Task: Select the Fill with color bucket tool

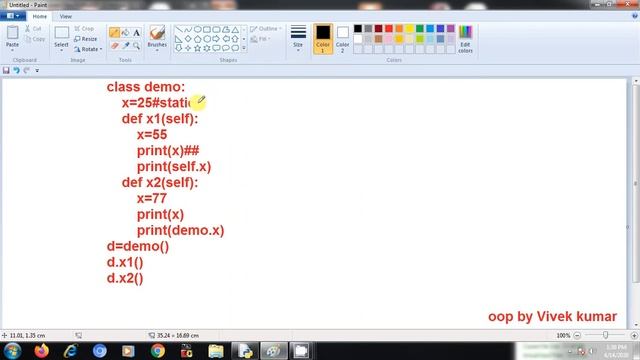Action: pyautogui.click(x=126, y=33)
